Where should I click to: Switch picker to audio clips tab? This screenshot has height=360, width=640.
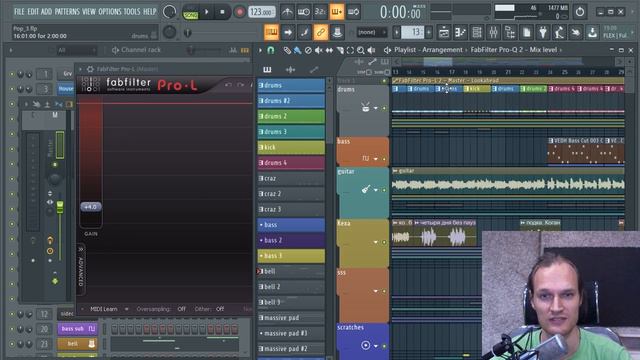(290, 70)
